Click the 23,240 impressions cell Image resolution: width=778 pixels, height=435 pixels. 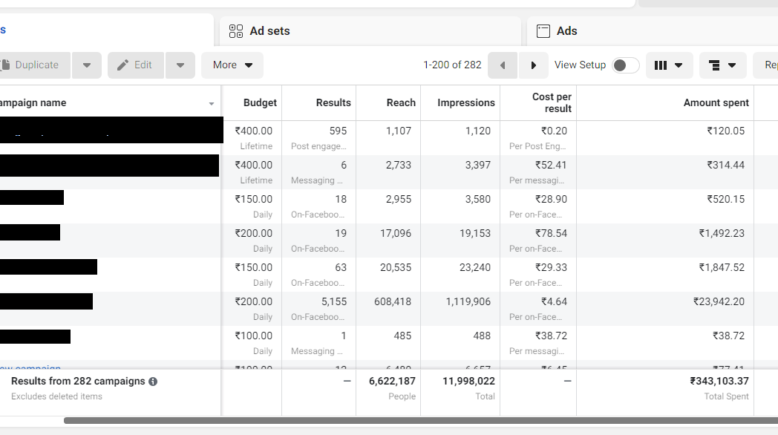475,267
